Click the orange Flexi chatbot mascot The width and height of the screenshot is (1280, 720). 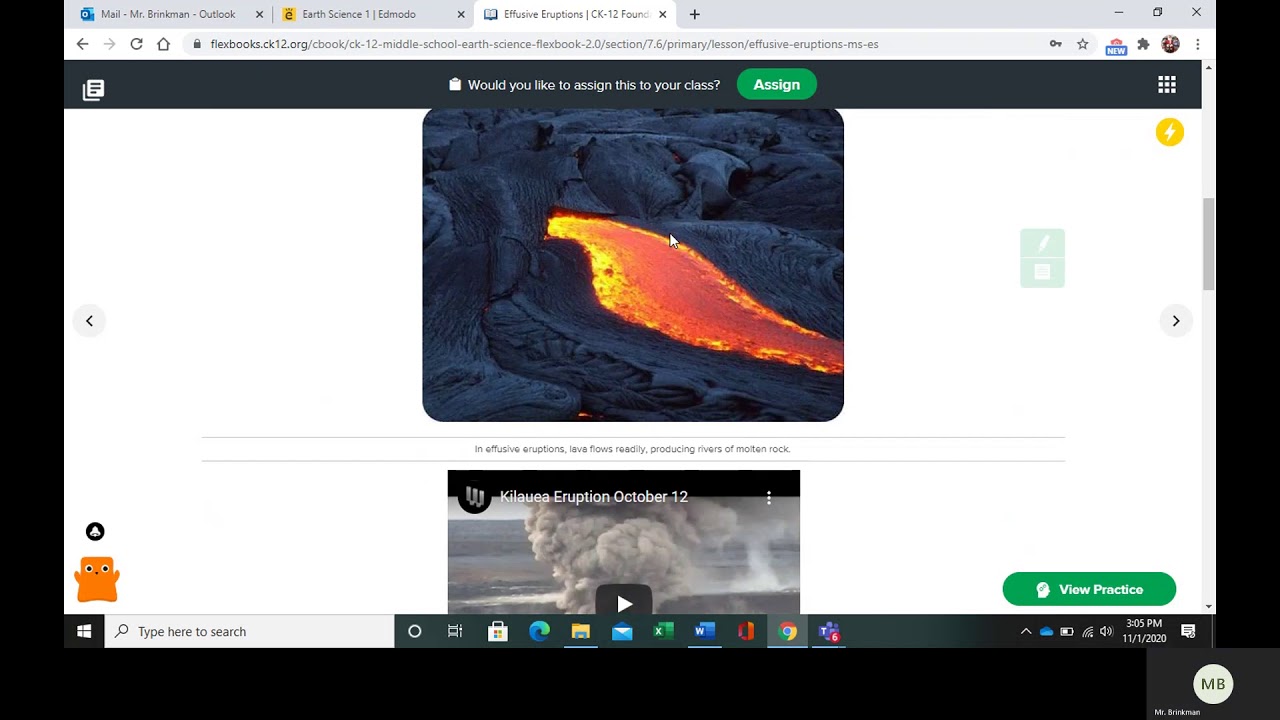tap(97, 579)
